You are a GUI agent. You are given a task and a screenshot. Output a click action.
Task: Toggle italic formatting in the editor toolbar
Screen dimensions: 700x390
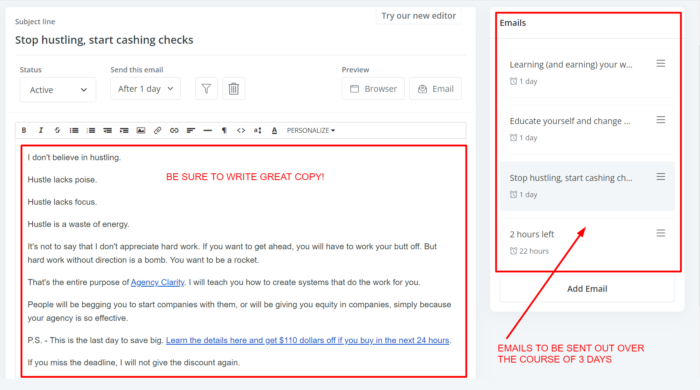(x=41, y=130)
